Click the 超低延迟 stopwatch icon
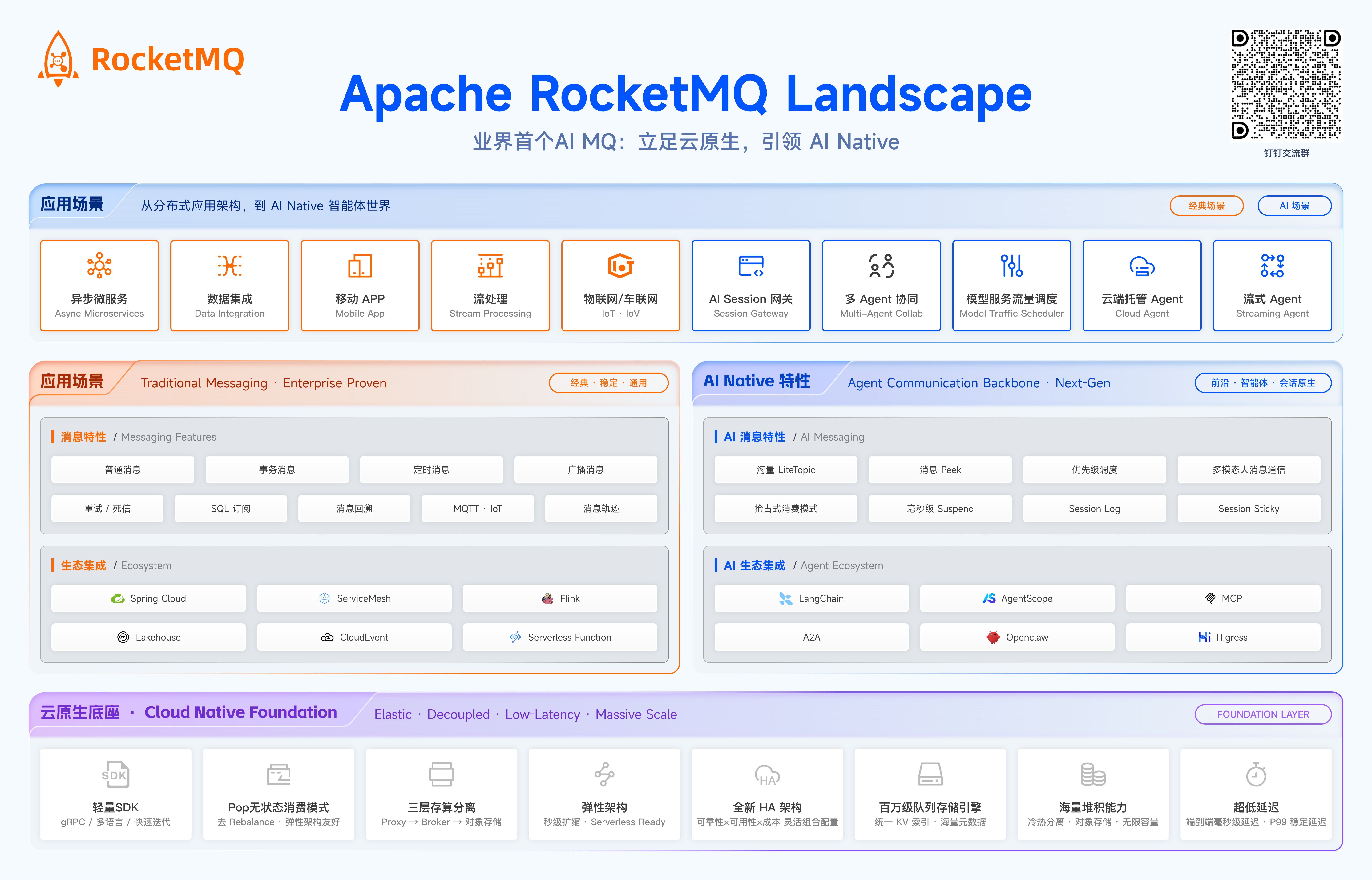The image size is (1372, 880). click(1256, 774)
